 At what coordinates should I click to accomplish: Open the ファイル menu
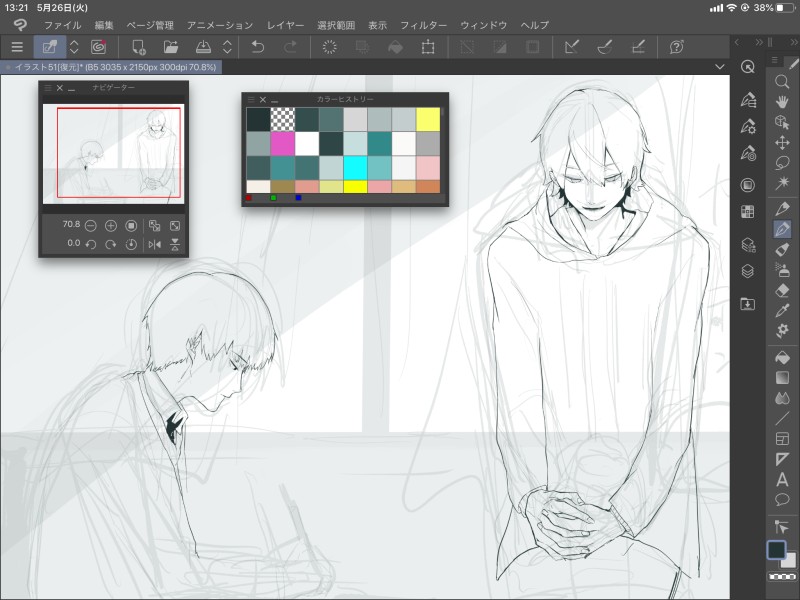click(62, 25)
